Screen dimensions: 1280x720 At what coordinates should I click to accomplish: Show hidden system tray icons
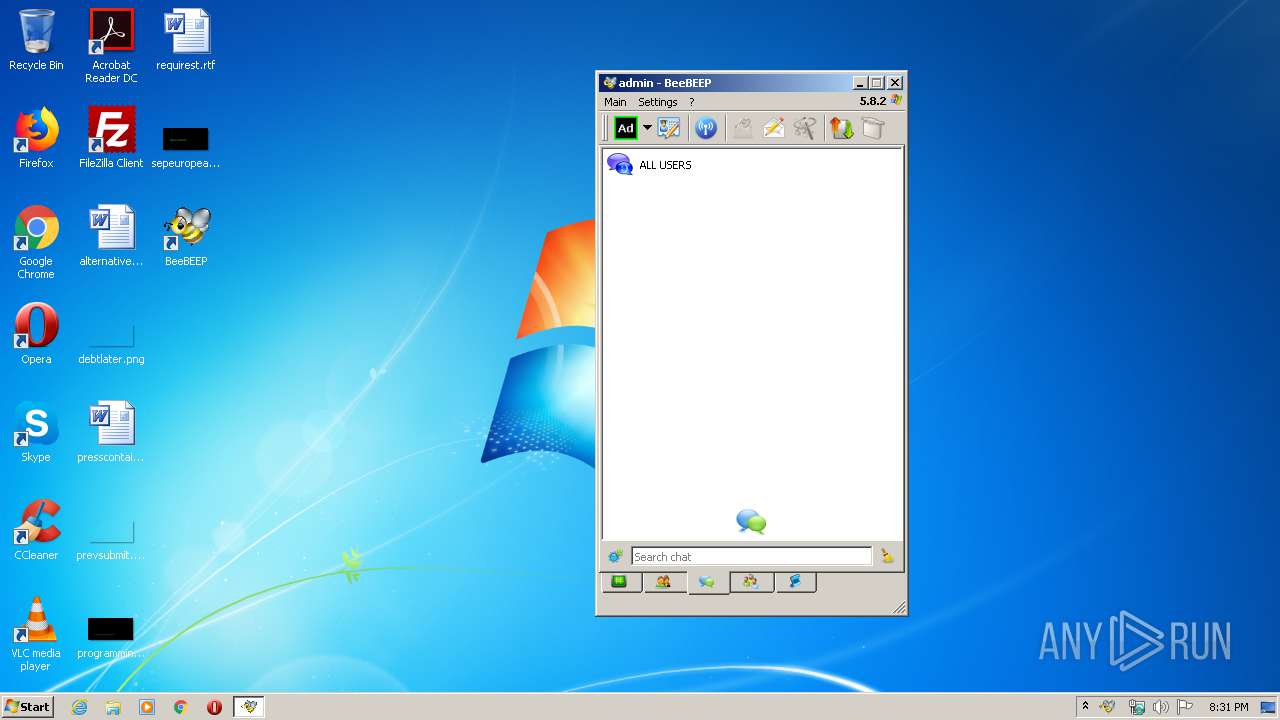coord(1085,707)
